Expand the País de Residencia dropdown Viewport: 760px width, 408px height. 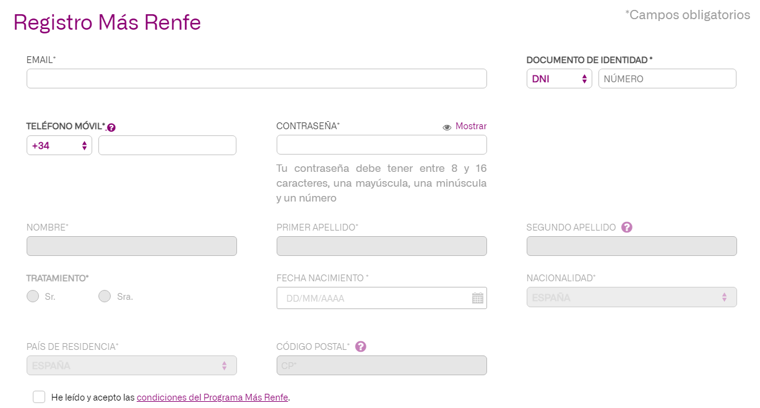[x=131, y=366]
